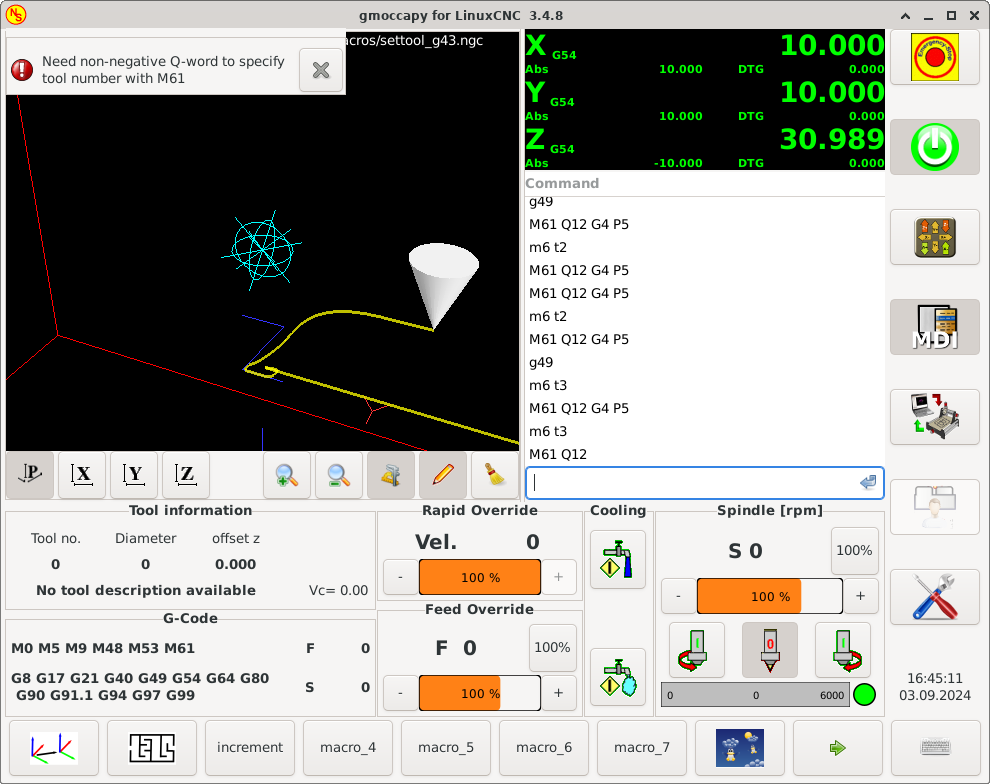
Task: Roll up window with caret button
Action: click(905, 16)
